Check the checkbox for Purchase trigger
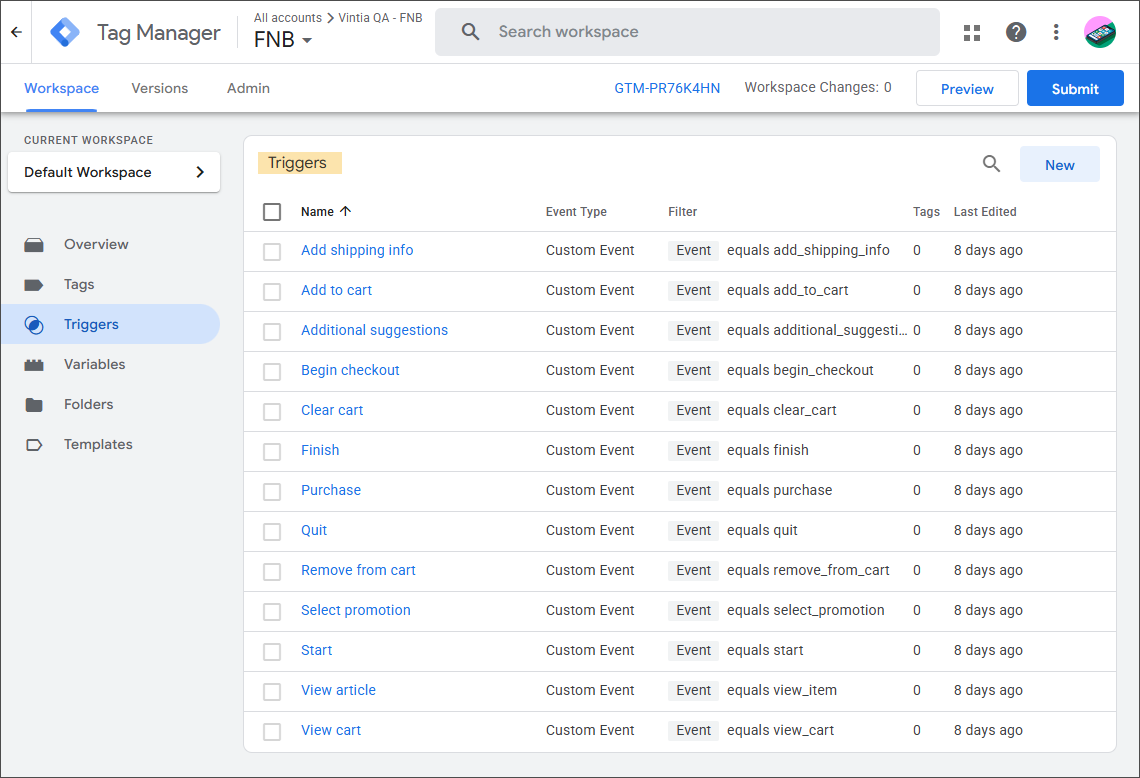Viewport: 1140px width, 778px height. click(x=271, y=490)
